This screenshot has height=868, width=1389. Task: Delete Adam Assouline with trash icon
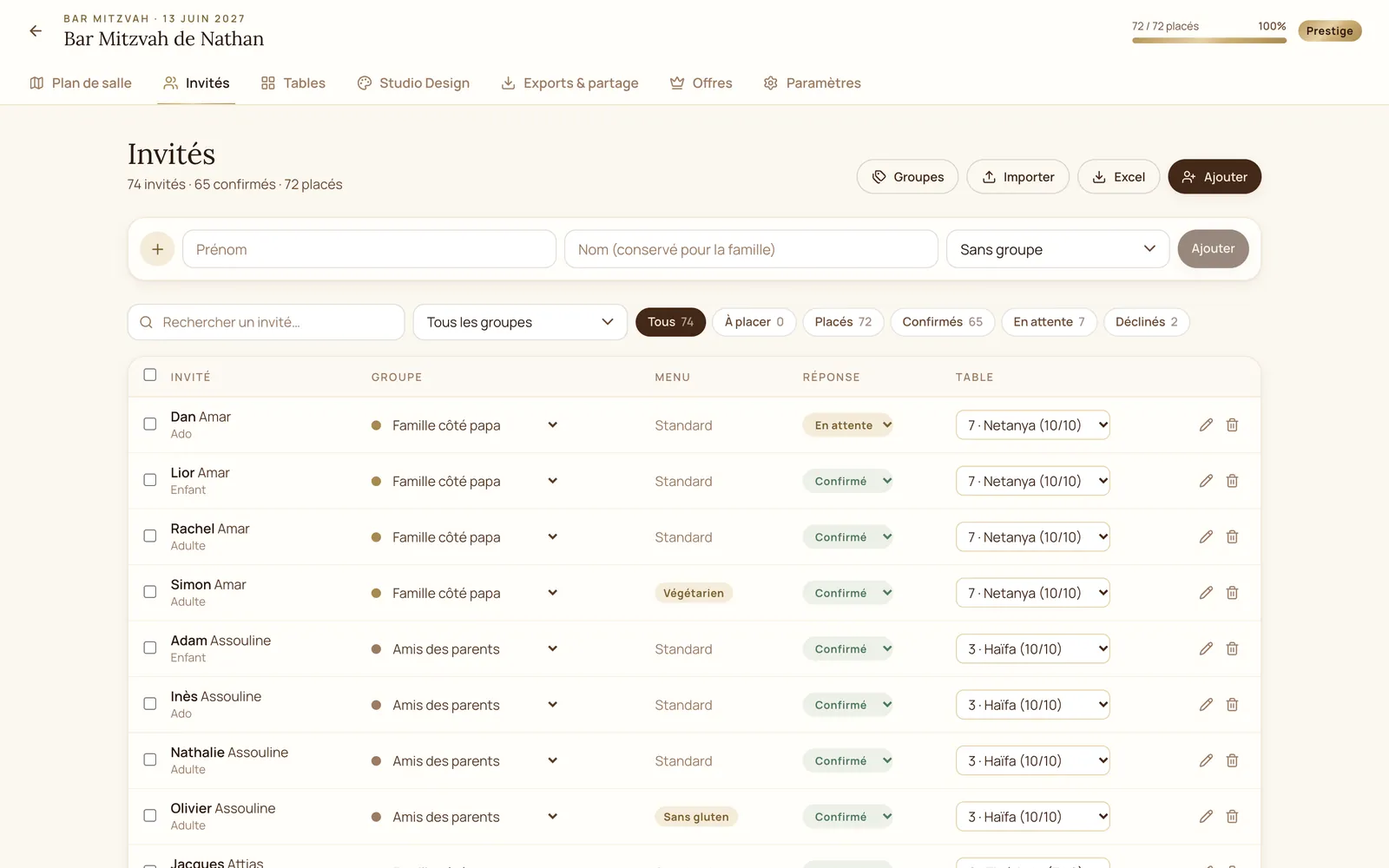click(x=1232, y=649)
